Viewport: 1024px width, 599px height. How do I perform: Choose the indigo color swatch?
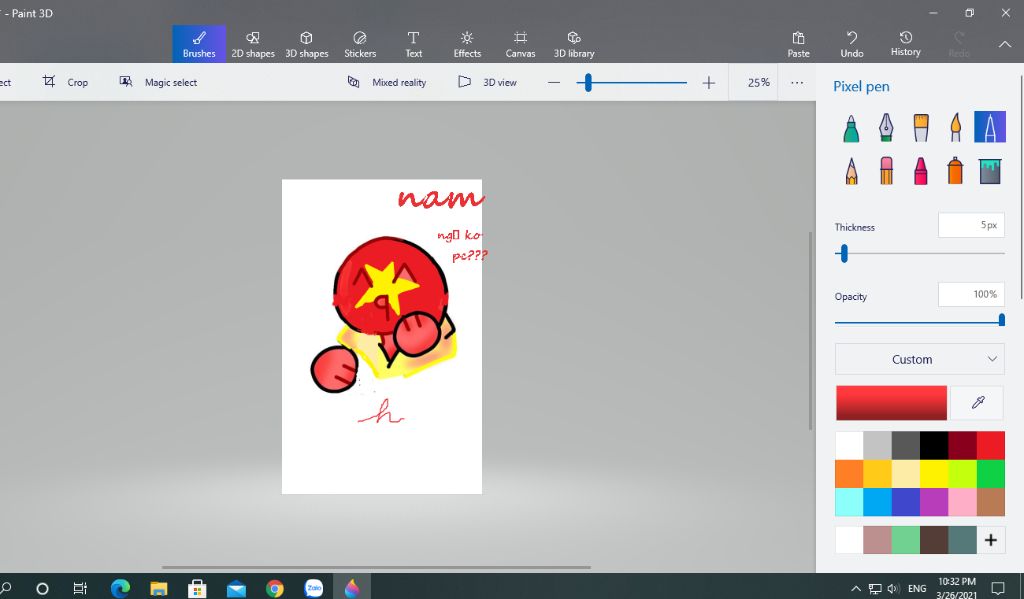tap(906, 502)
